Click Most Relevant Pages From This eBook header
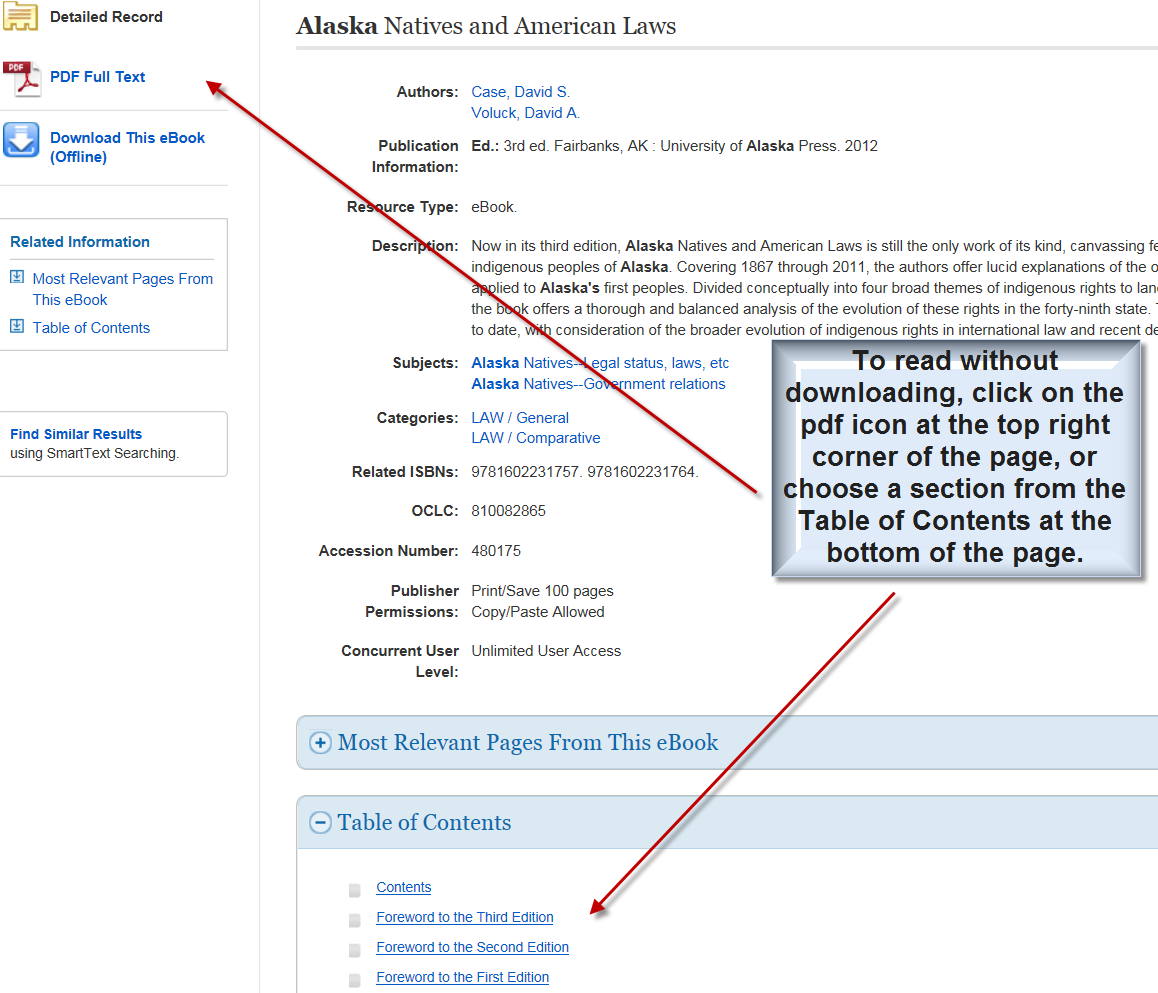 (x=528, y=742)
